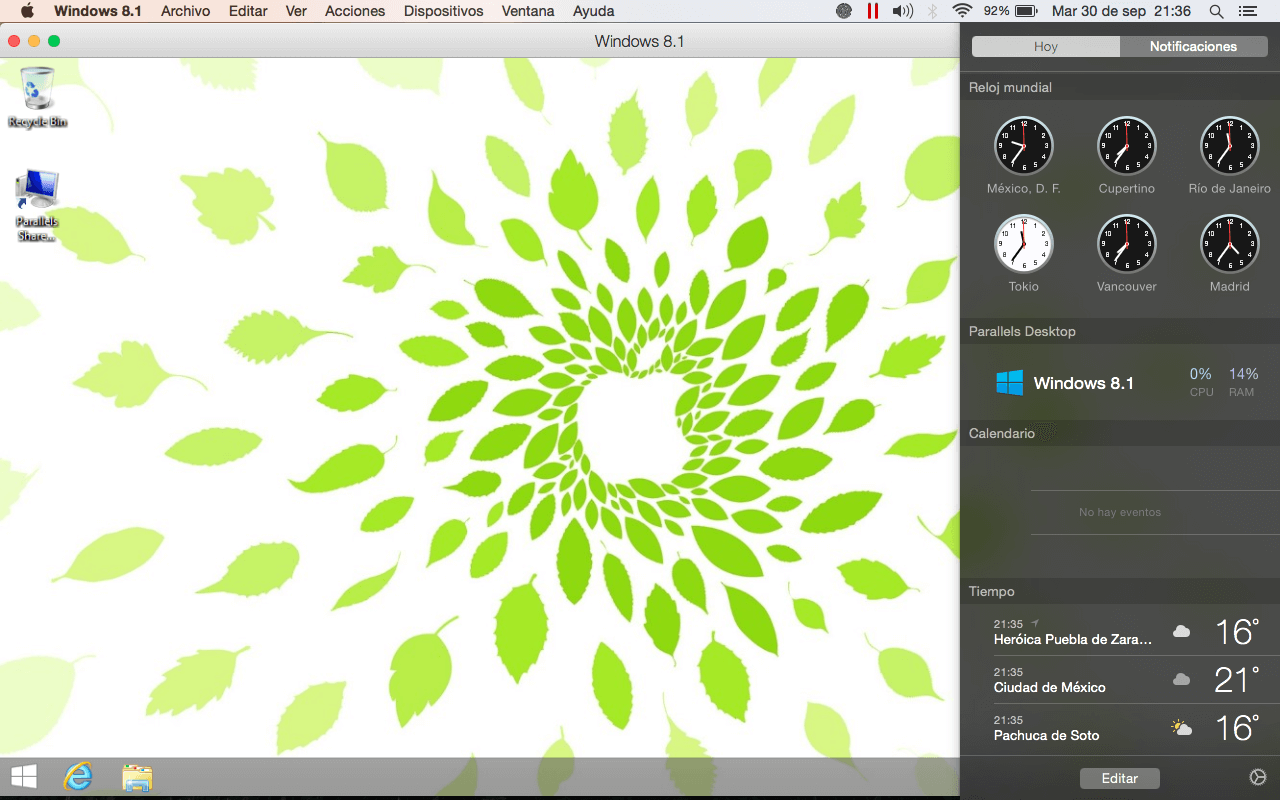This screenshot has width=1280, height=800.
Task: Open the Recycle Bin desktop icon
Action: click(x=37, y=91)
